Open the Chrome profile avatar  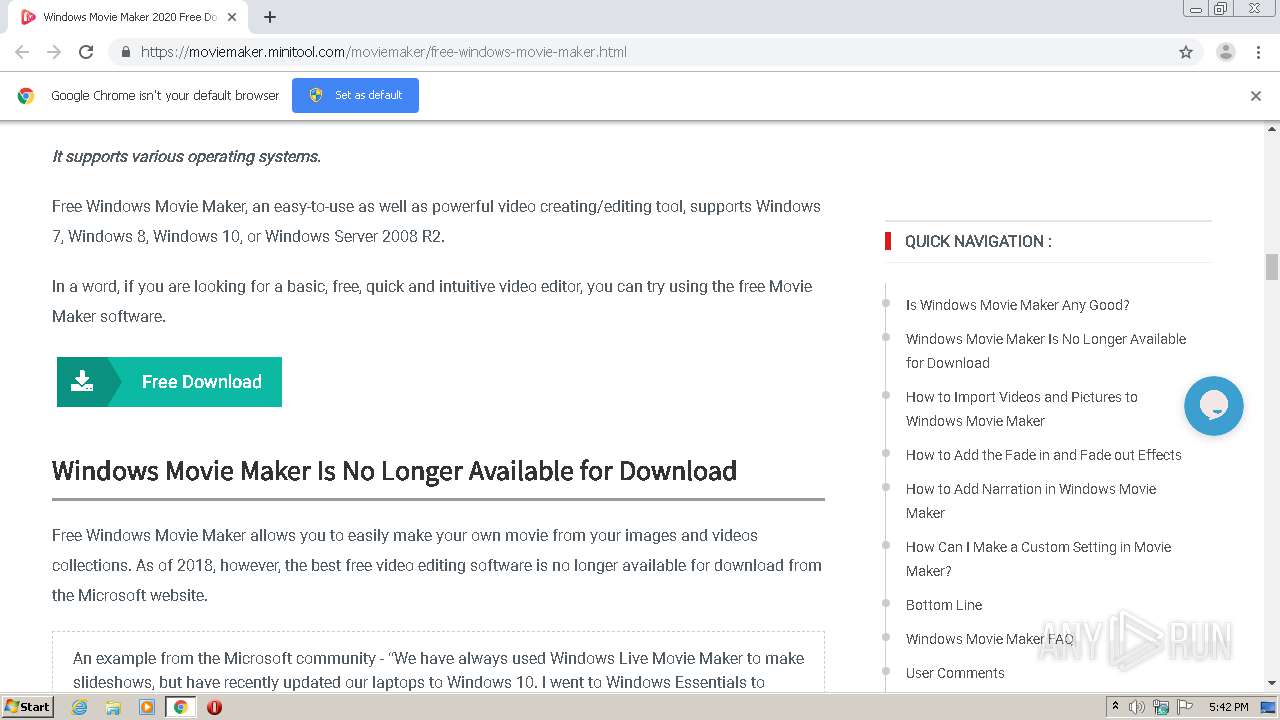(x=1226, y=52)
